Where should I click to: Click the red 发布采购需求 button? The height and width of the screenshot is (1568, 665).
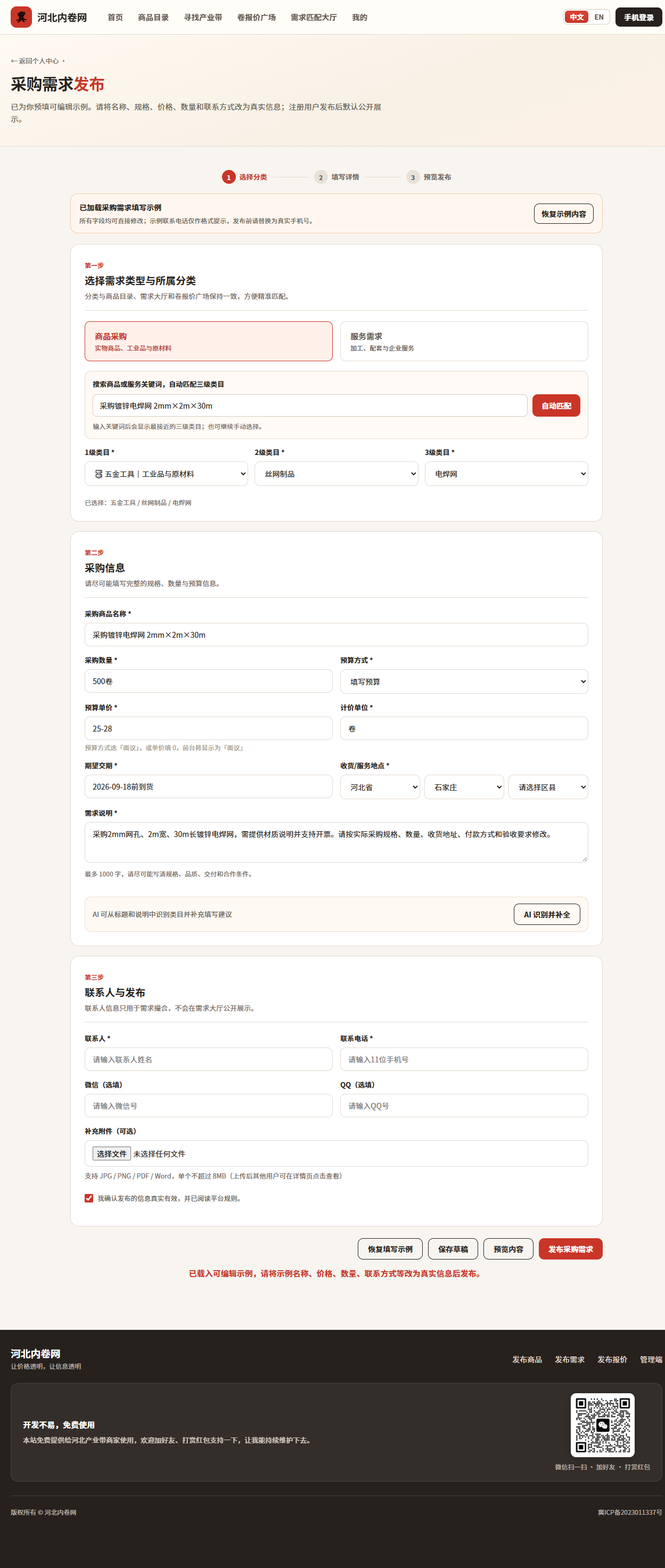[x=570, y=1249]
